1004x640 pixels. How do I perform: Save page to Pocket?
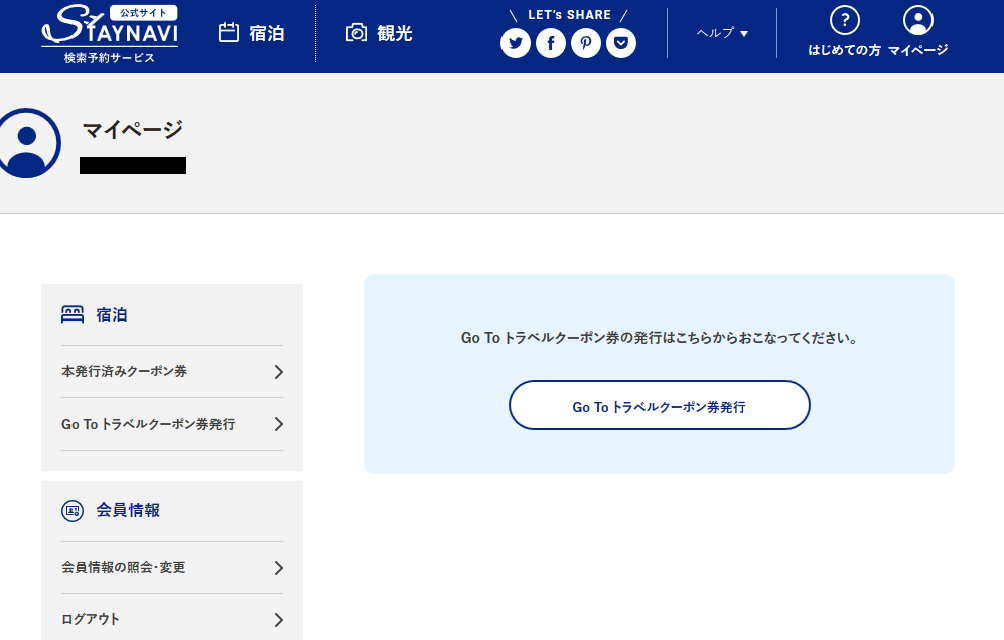621,43
